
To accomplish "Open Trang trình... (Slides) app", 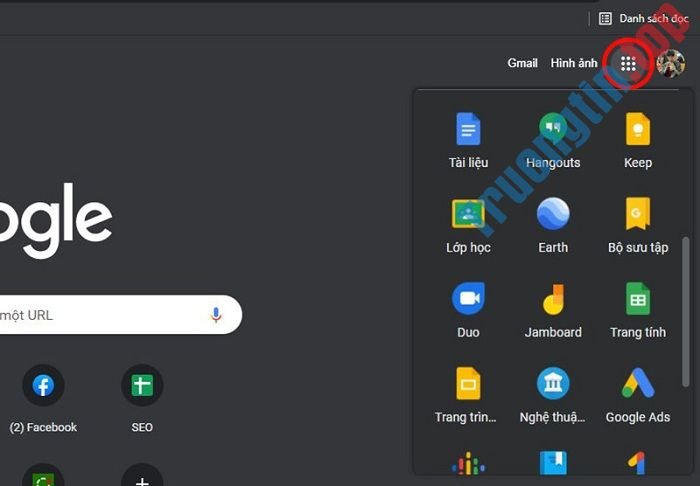I will 468,395.
